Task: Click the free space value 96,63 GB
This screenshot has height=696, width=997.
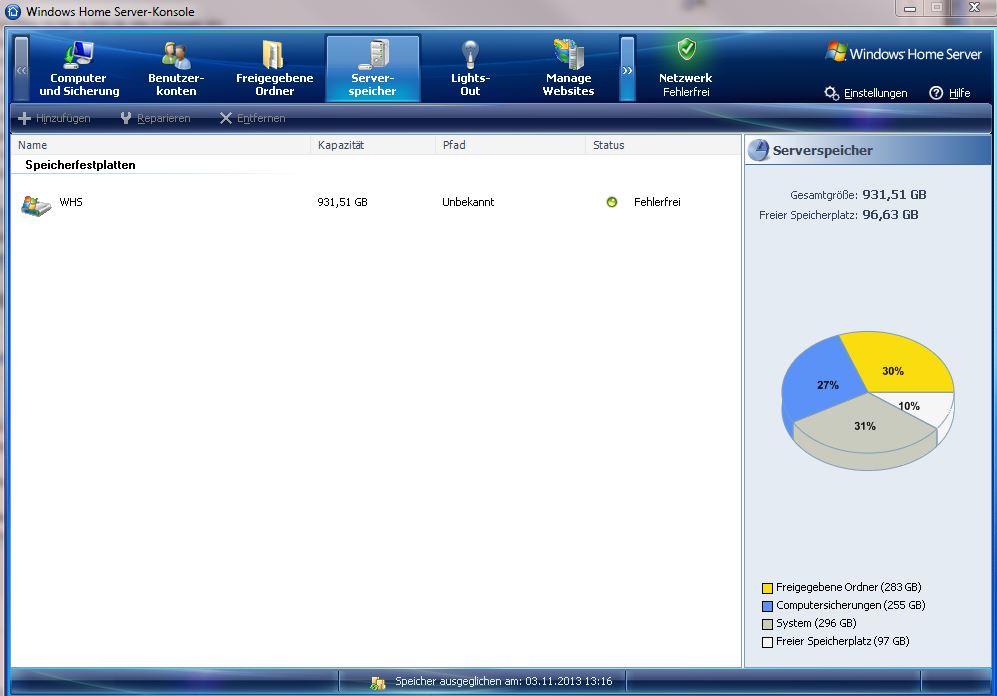Action: click(890, 215)
